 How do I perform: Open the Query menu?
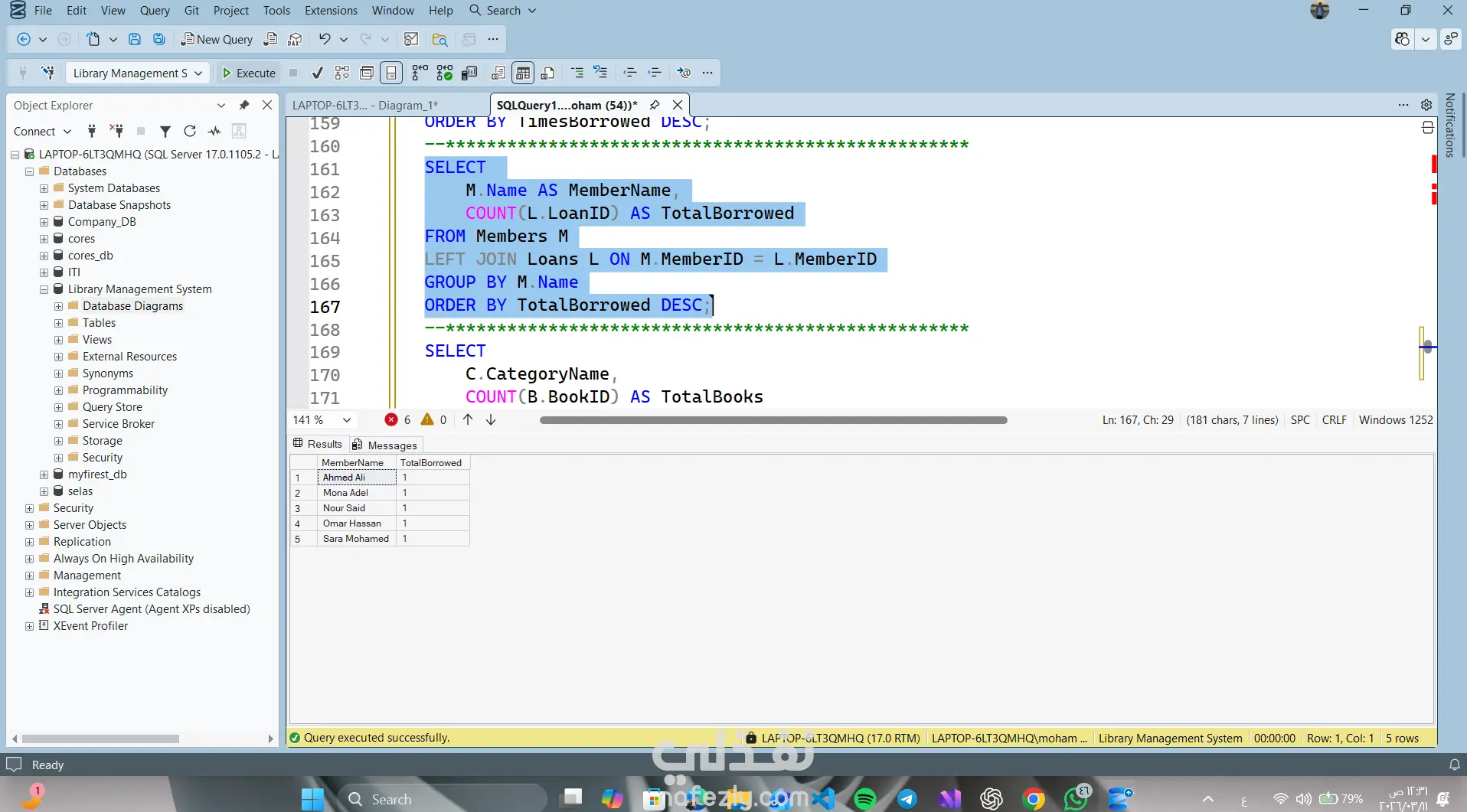pos(155,10)
